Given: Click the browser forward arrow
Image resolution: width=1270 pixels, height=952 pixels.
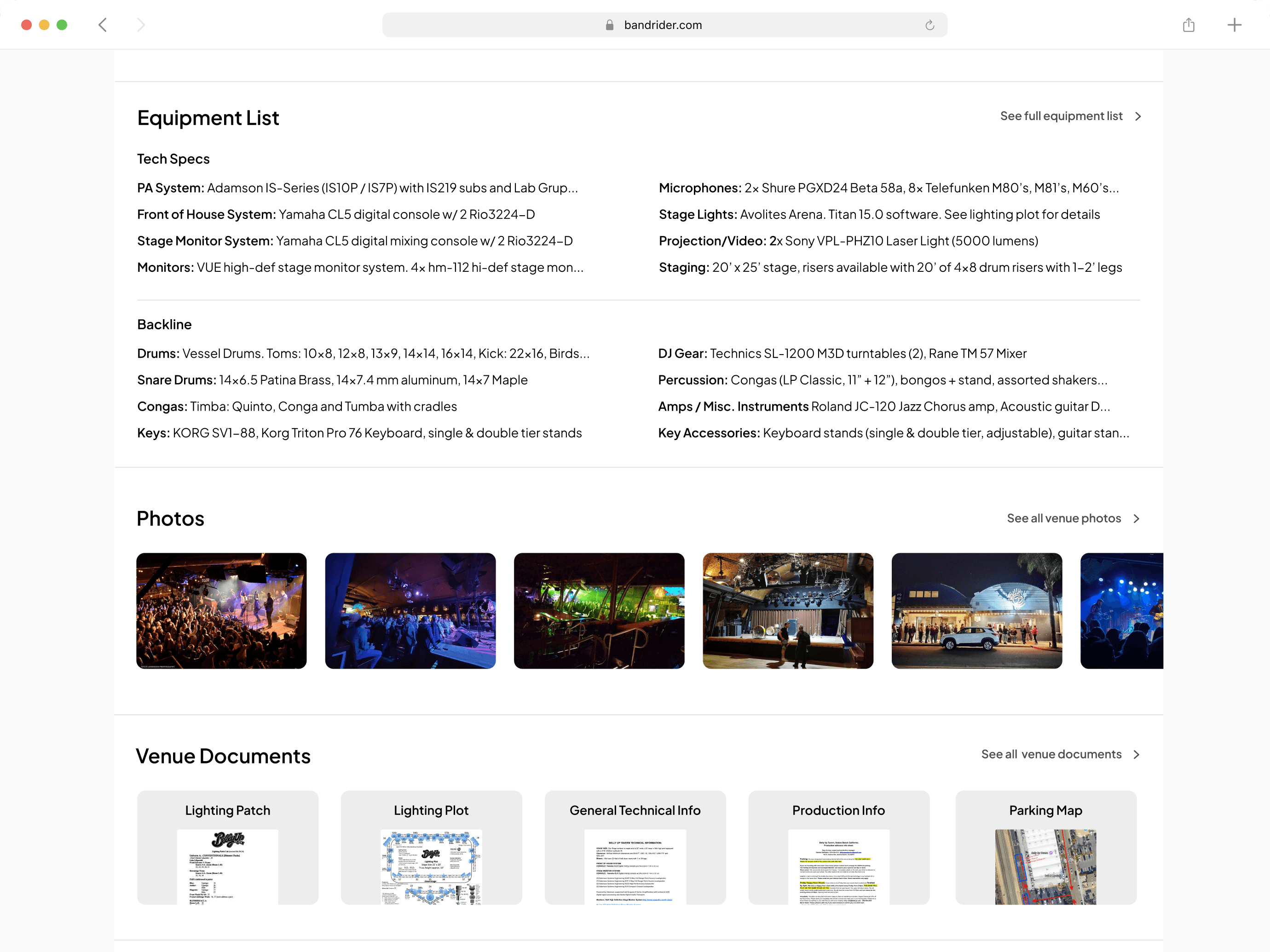Looking at the screenshot, I should [x=141, y=25].
